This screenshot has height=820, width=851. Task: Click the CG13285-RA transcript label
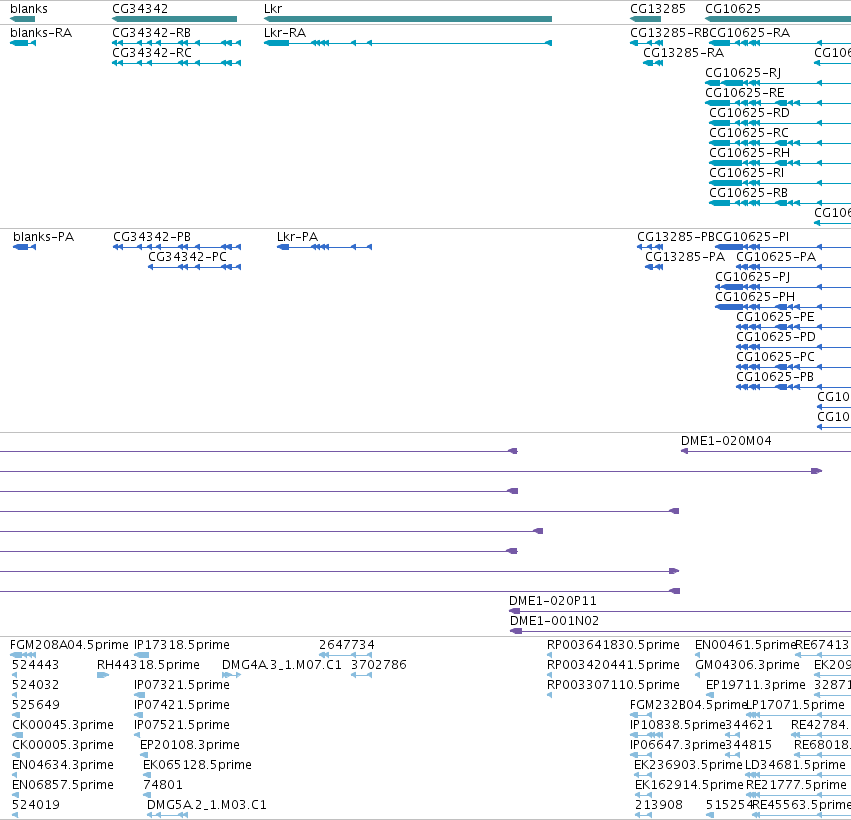point(683,53)
